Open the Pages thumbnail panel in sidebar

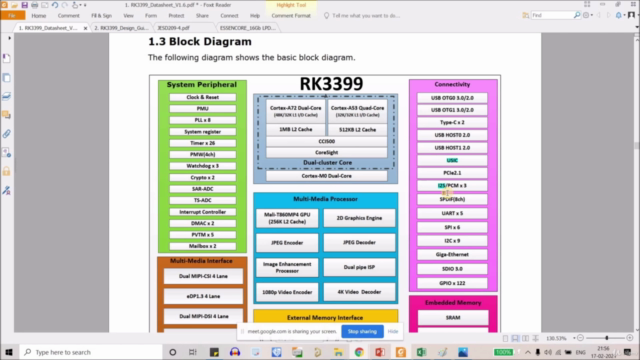(7, 78)
